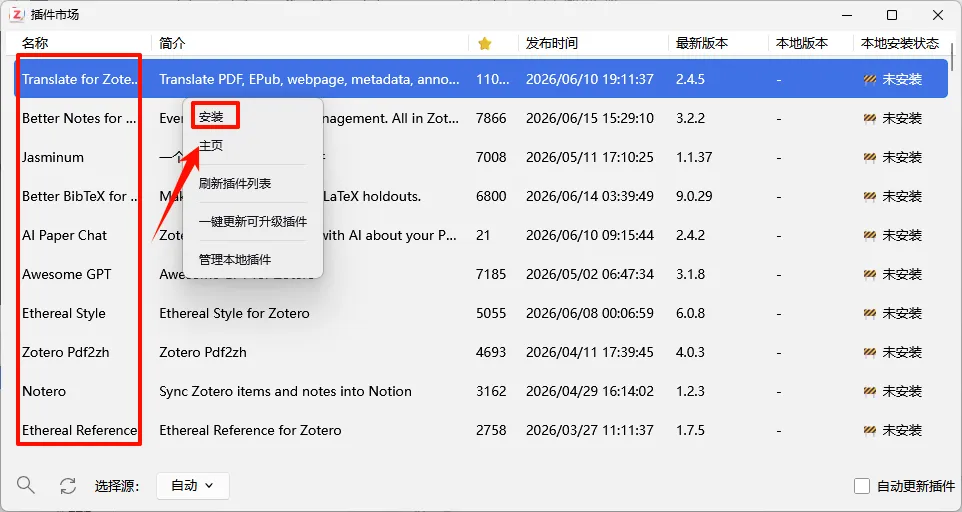962x512 pixels.
Task: Click latest version 9.0.29
Action: (x=694, y=196)
